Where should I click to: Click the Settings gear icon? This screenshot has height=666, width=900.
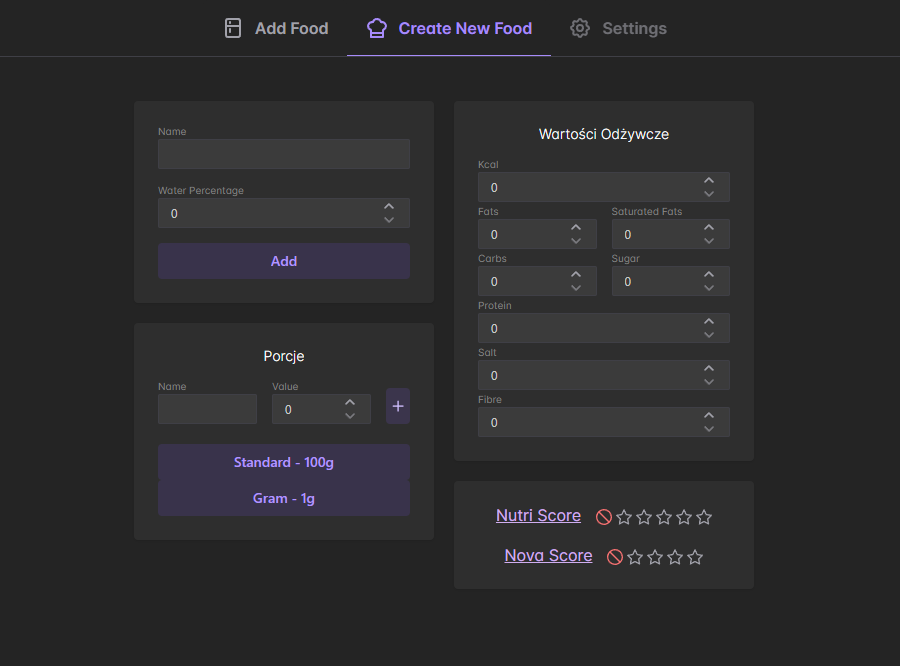click(x=580, y=28)
